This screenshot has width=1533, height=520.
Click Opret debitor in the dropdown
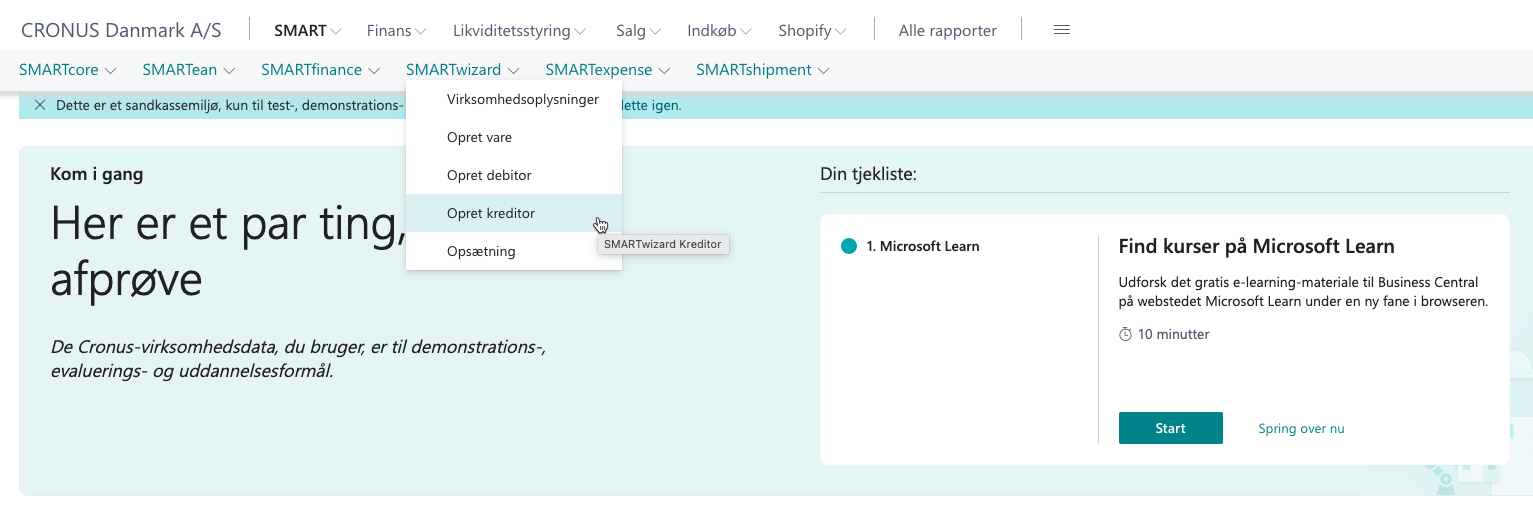[489, 175]
